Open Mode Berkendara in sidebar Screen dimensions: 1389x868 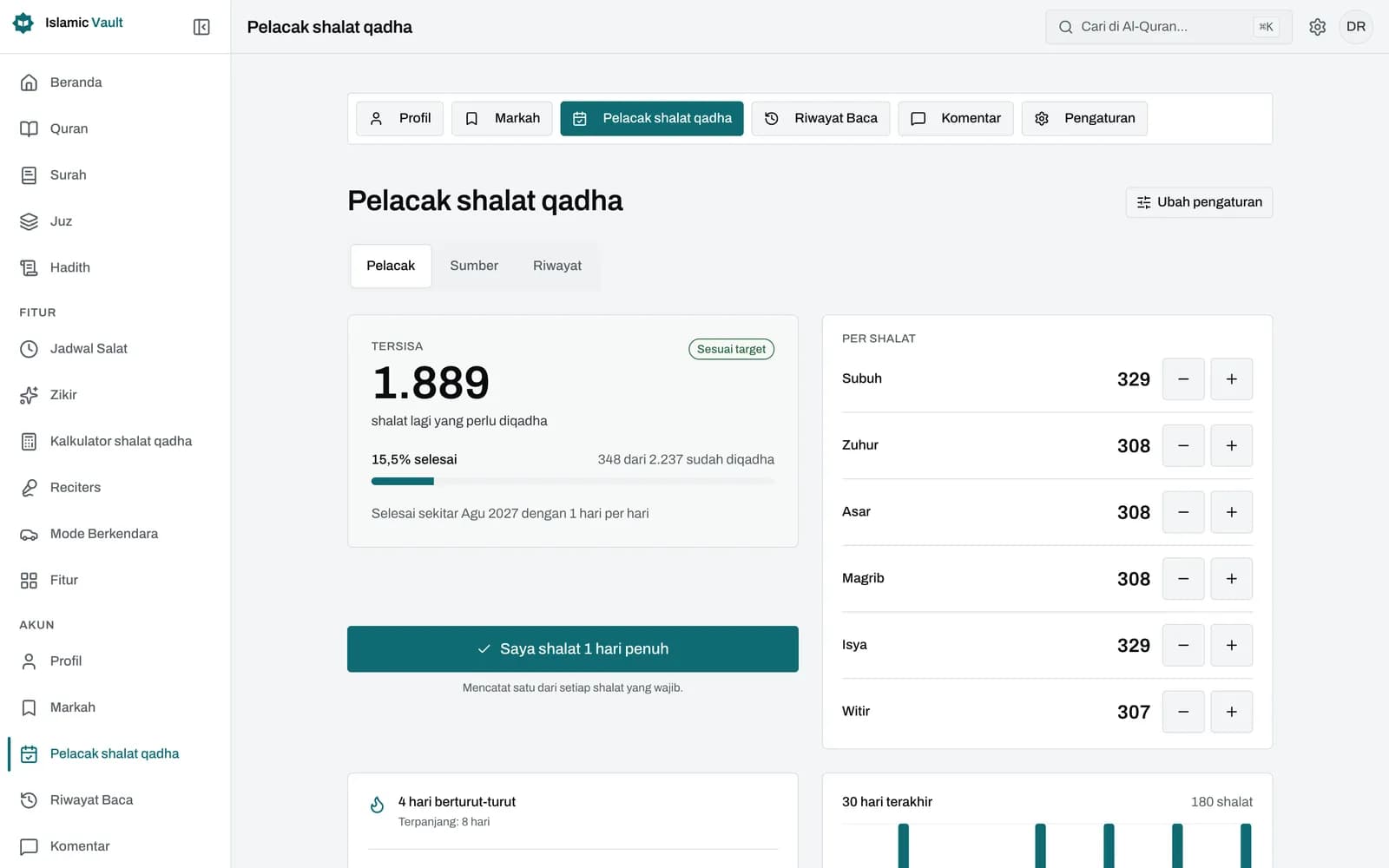coord(115,534)
